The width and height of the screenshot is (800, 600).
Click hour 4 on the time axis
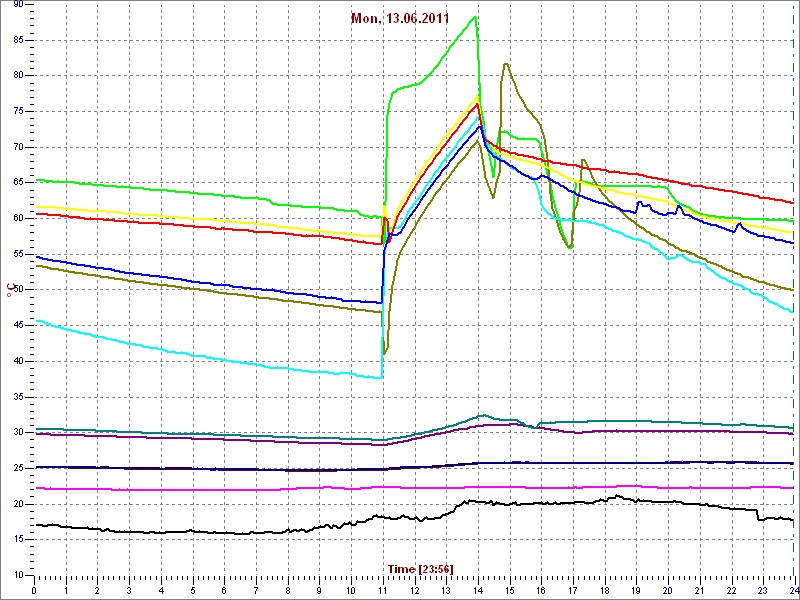[x=161, y=590]
